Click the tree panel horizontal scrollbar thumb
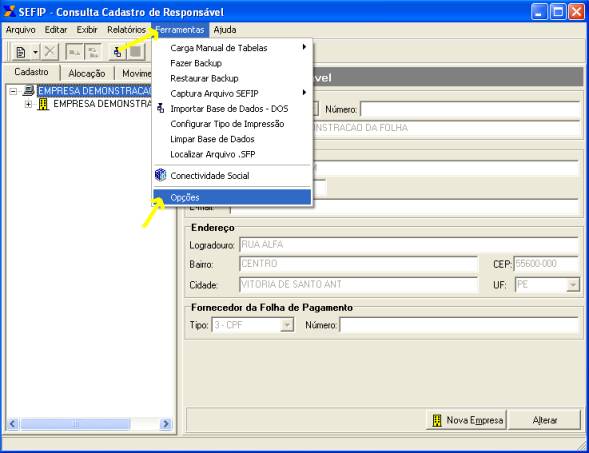This screenshot has height=453, width=589. pyautogui.click(x=75, y=424)
